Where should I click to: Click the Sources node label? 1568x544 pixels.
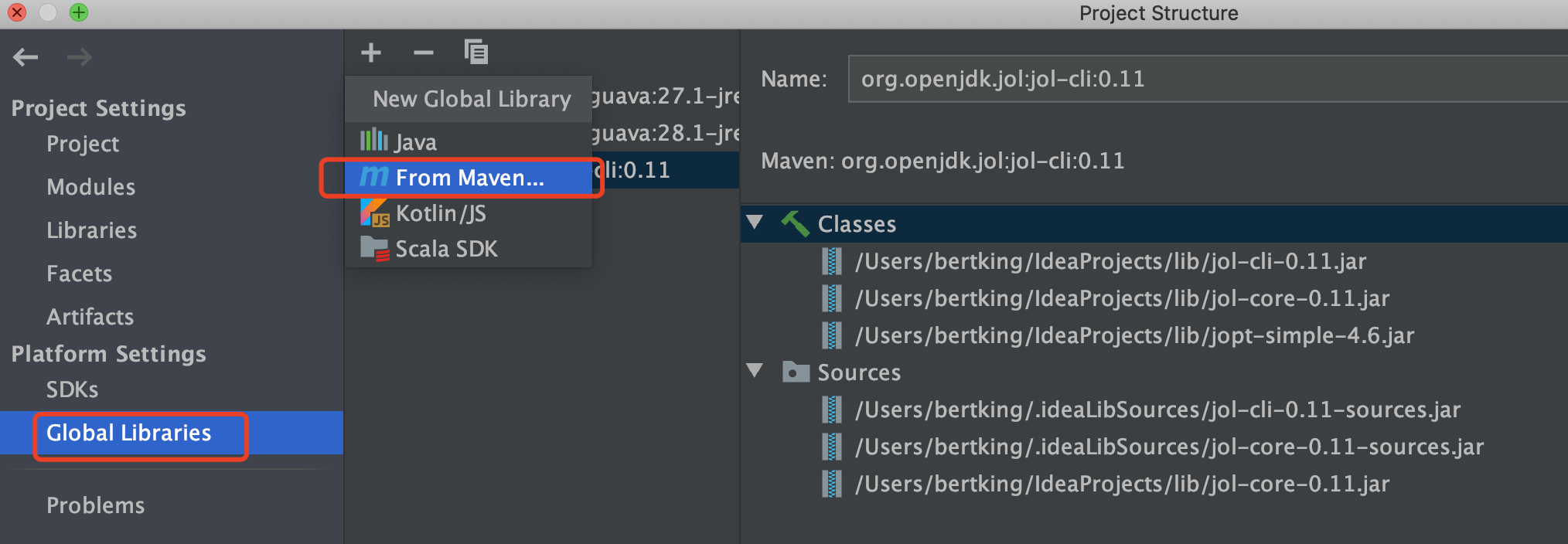click(x=859, y=372)
